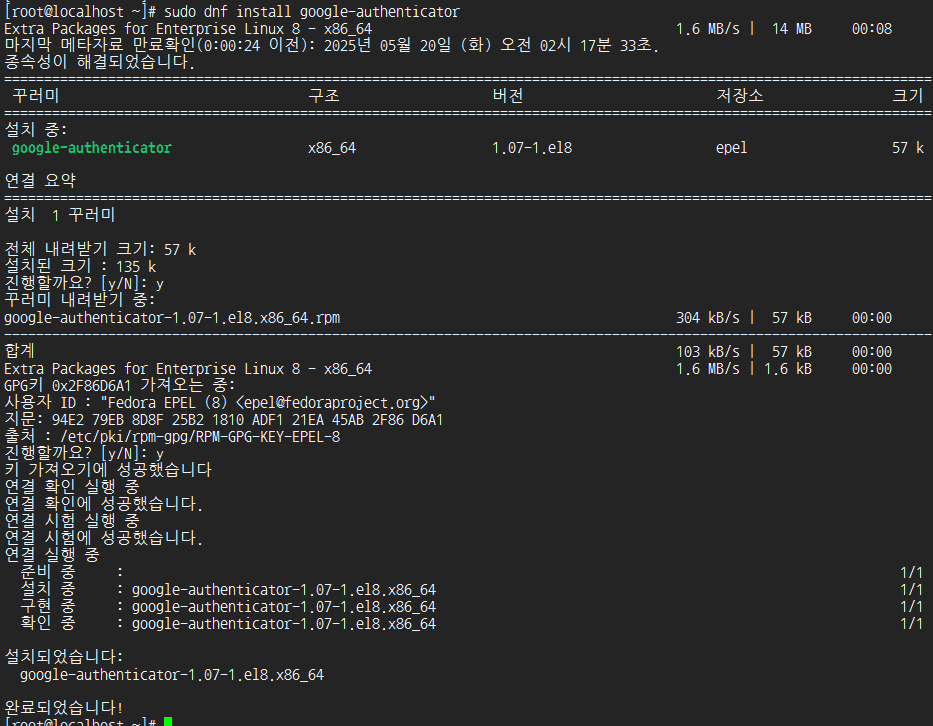Click the '103 kB/s' total speed value
This screenshot has width=933, height=726.
[707, 352]
